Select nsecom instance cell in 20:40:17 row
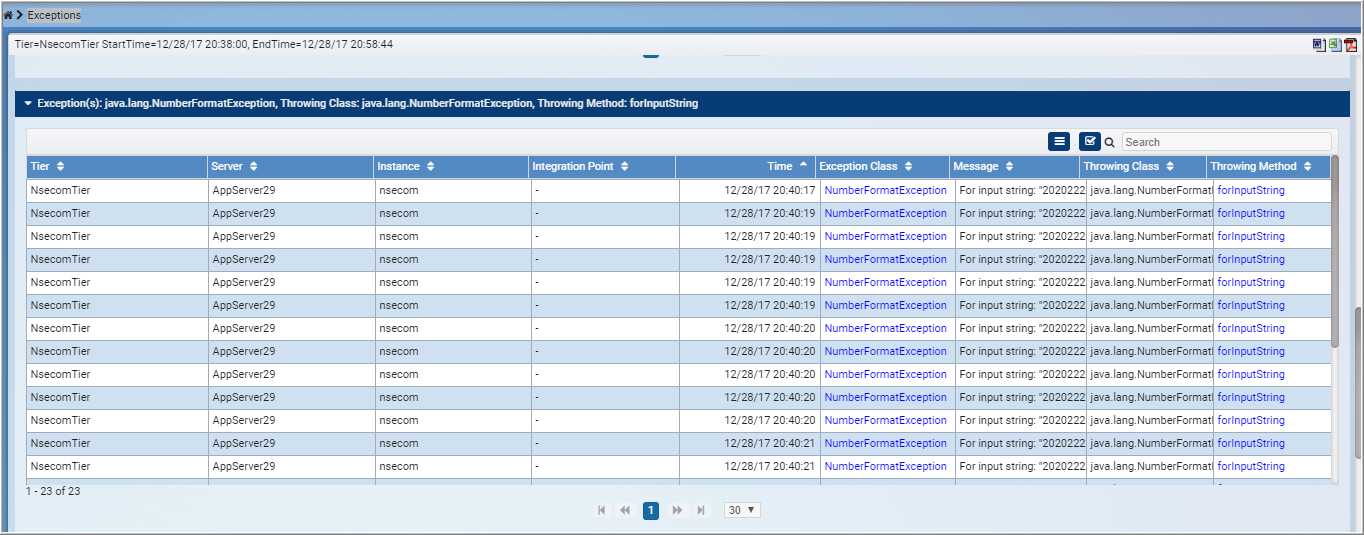 pyautogui.click(x=453, y=190)
